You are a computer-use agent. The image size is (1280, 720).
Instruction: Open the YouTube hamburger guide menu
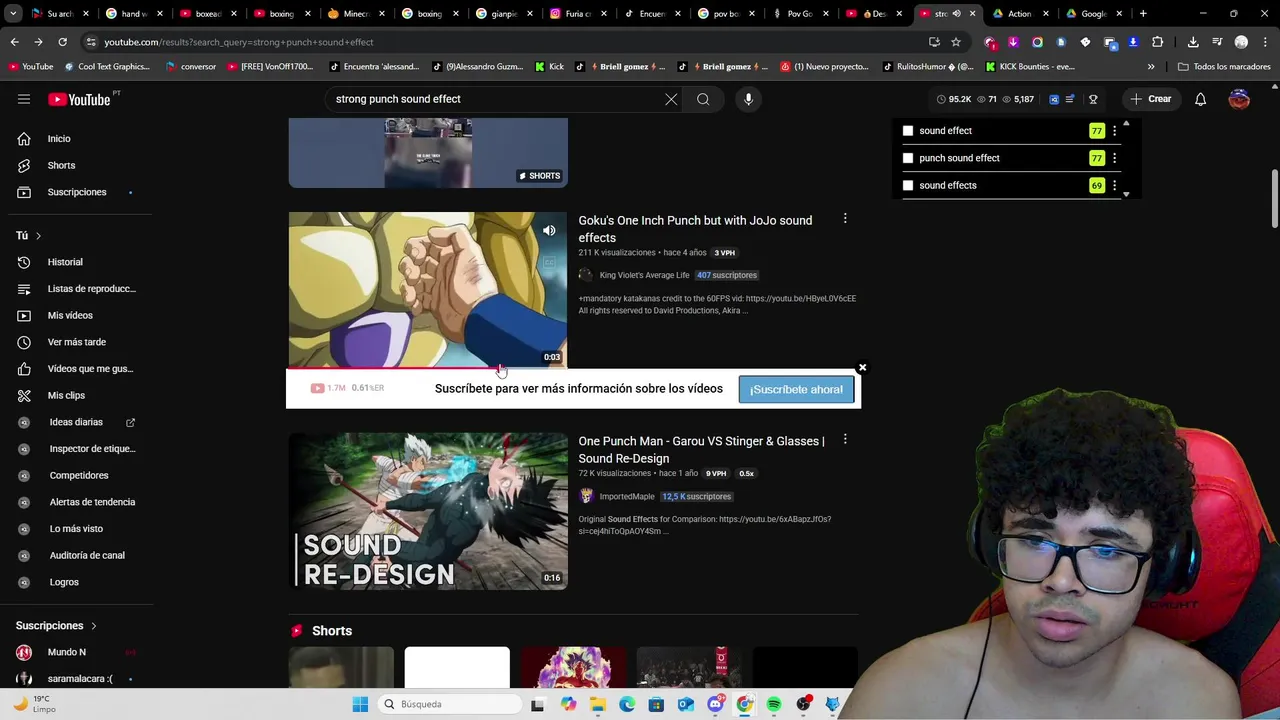coord(24,99)
